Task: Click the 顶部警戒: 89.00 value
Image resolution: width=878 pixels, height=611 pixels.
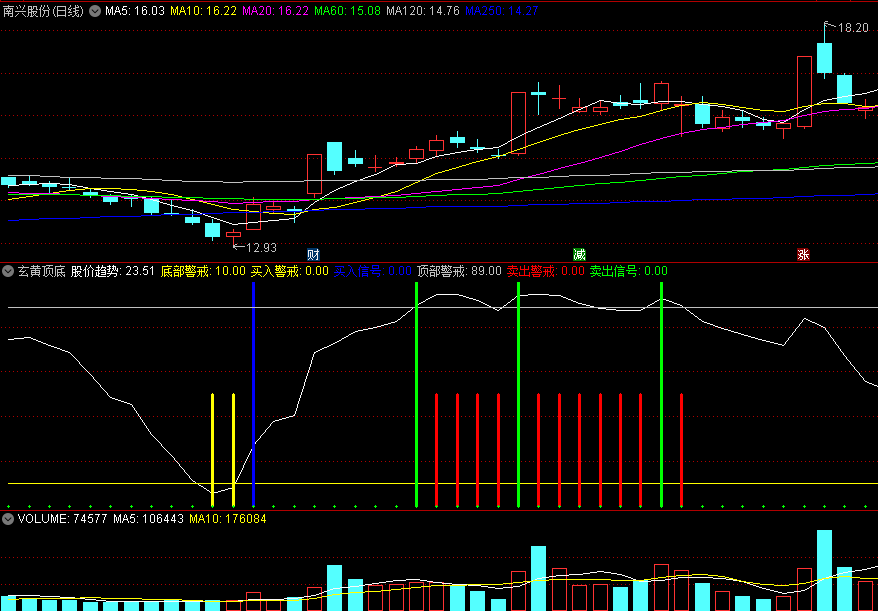Action: click(x=459, y=272)
